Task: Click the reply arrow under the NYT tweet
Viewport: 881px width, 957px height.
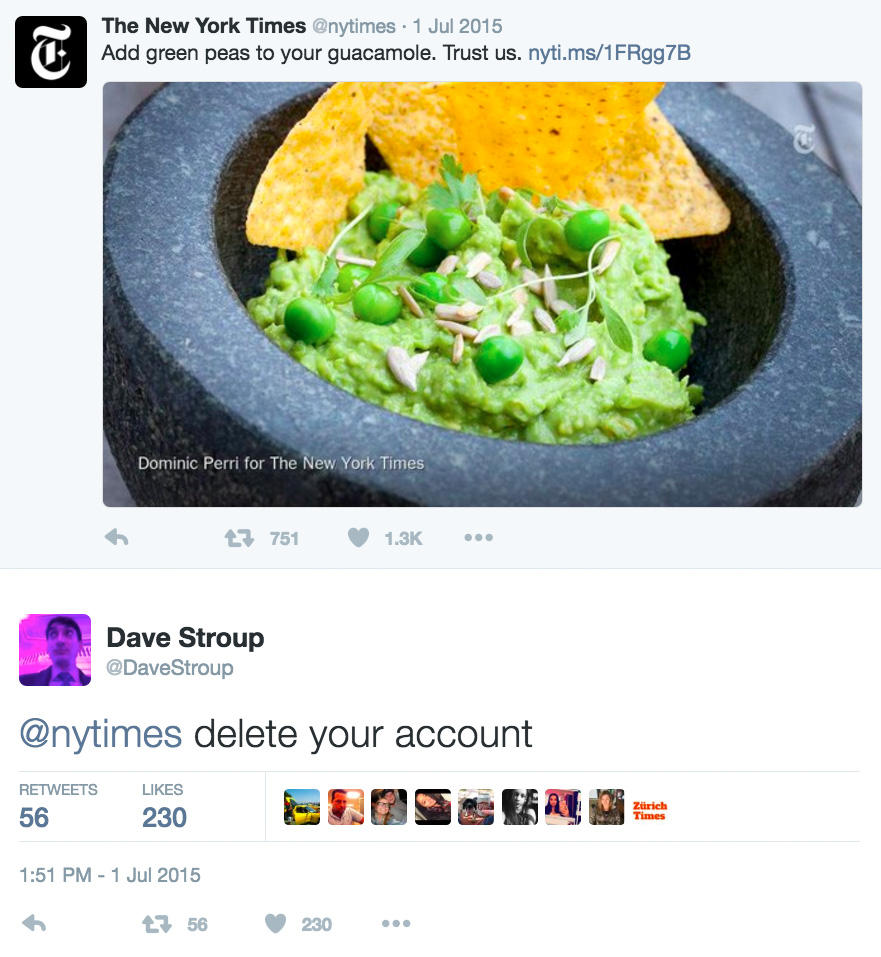Action: point(117,538)
